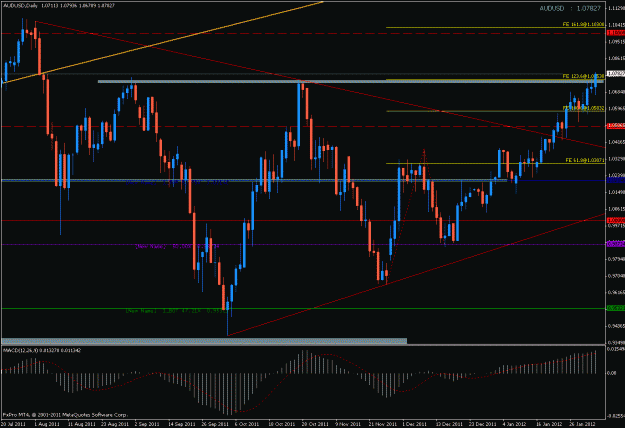Image resolution: width=625 pixels, height=428 pixels.
Task: Click the white current price tag on axis
Action: pyautogui.click(x=615, y=74)
